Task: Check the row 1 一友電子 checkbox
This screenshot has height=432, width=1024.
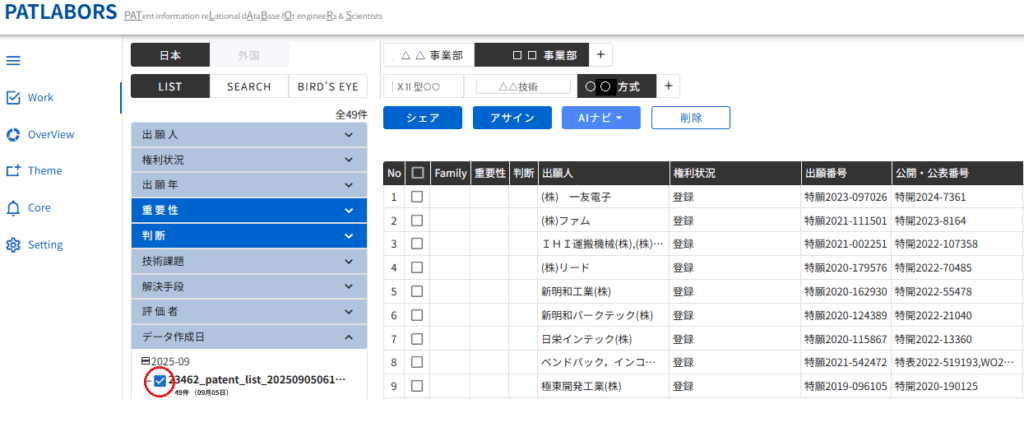Action: tap(417, 197)
